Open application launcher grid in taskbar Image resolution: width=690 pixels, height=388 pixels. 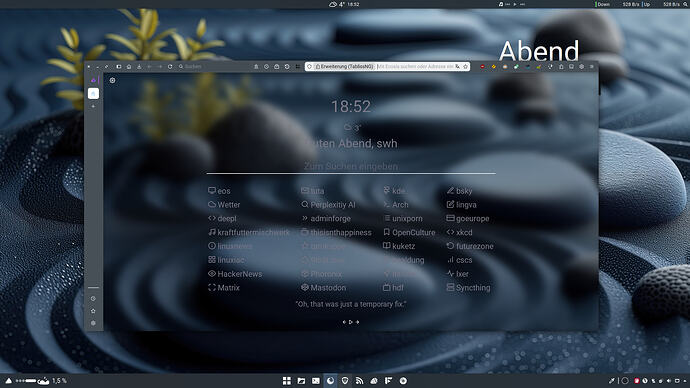286,381
